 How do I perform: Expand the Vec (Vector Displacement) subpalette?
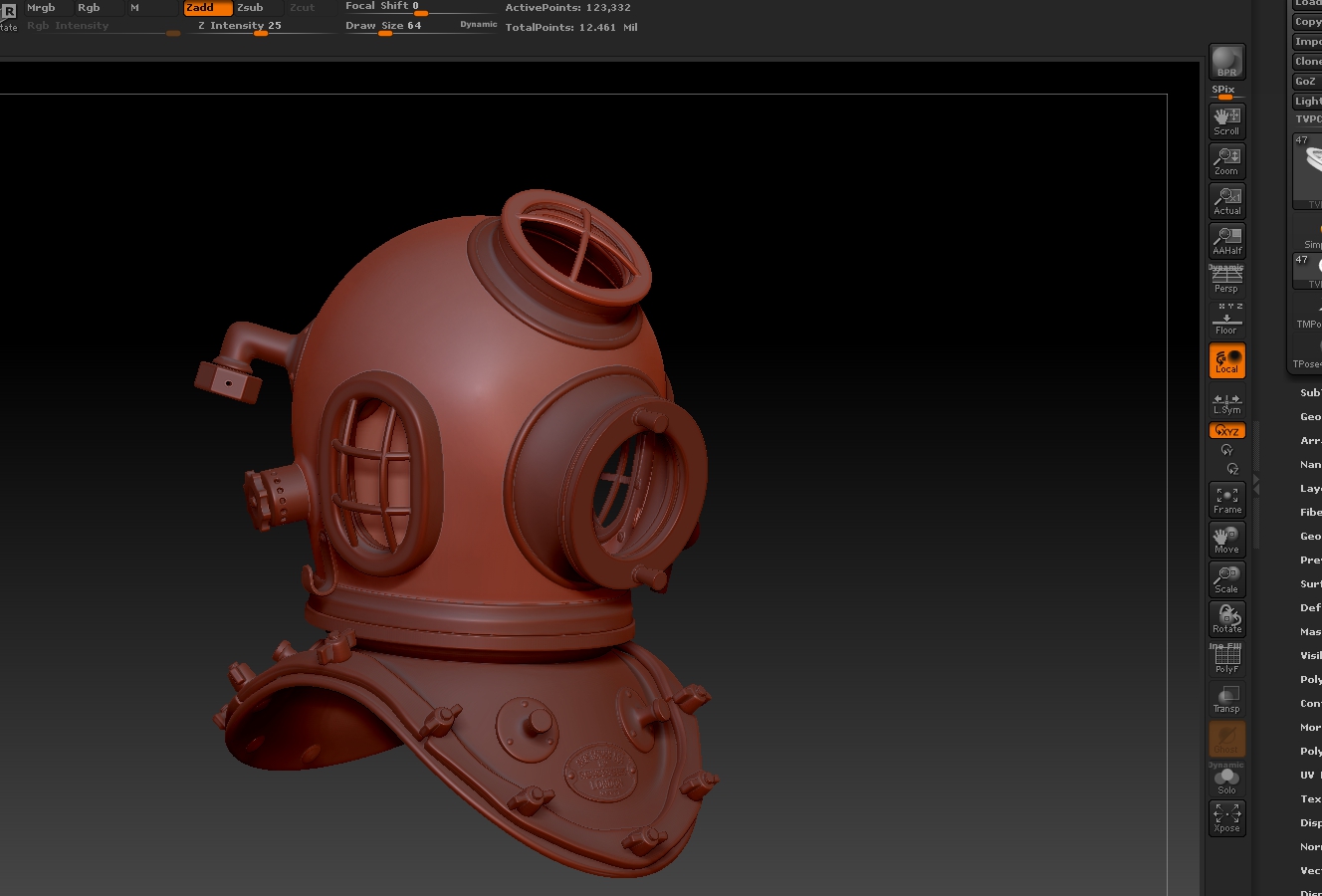tap(1310, 870)
